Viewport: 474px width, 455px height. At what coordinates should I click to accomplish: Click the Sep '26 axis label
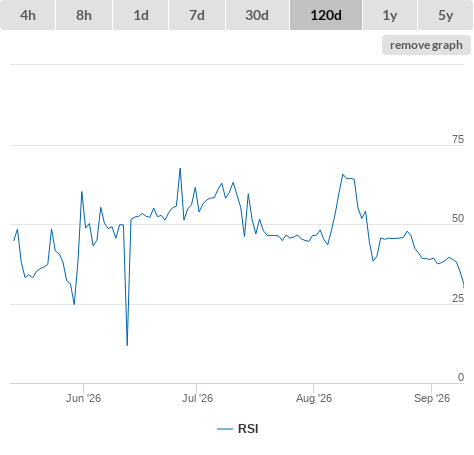click(x=432, y=398)
